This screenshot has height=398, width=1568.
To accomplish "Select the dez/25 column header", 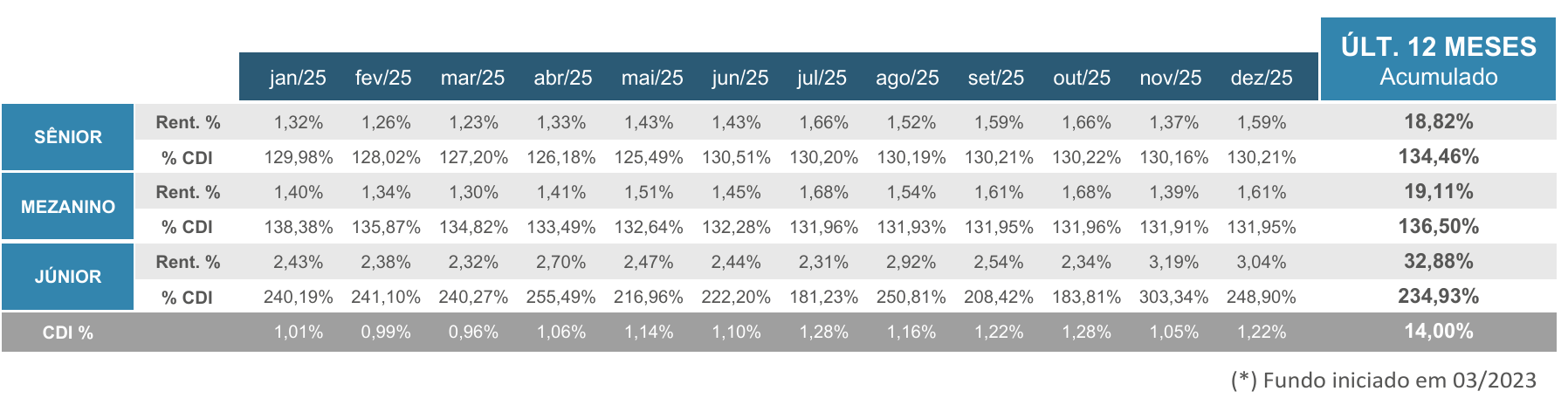I will point(1261,78).
